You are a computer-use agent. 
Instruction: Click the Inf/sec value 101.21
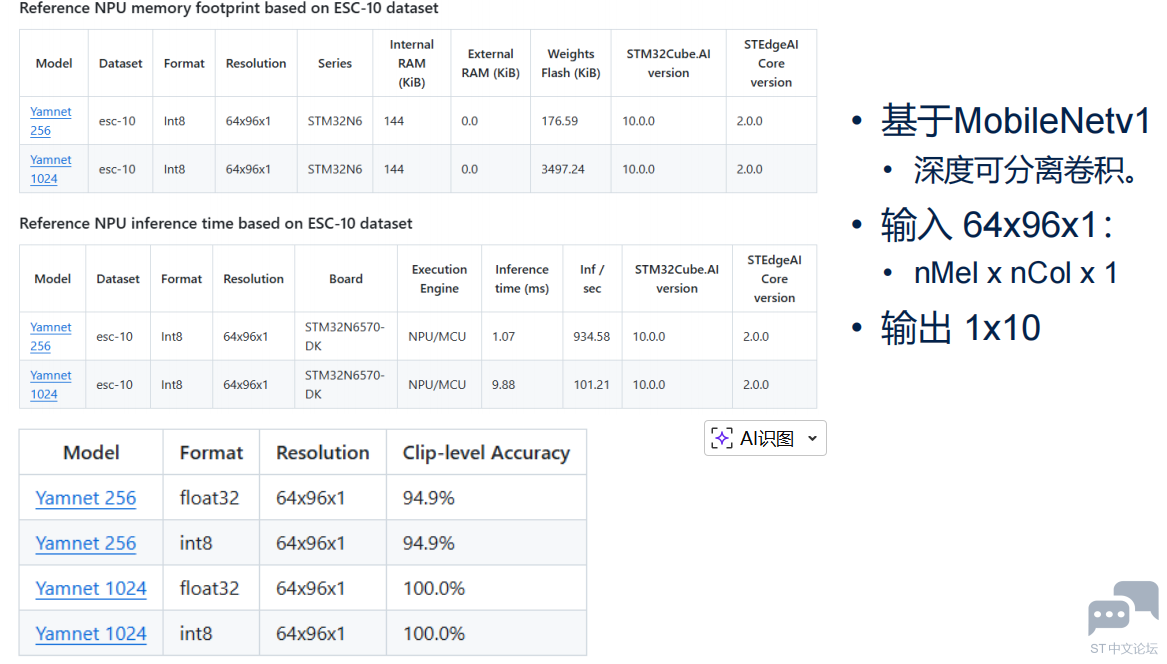click(x=592, y=385)
